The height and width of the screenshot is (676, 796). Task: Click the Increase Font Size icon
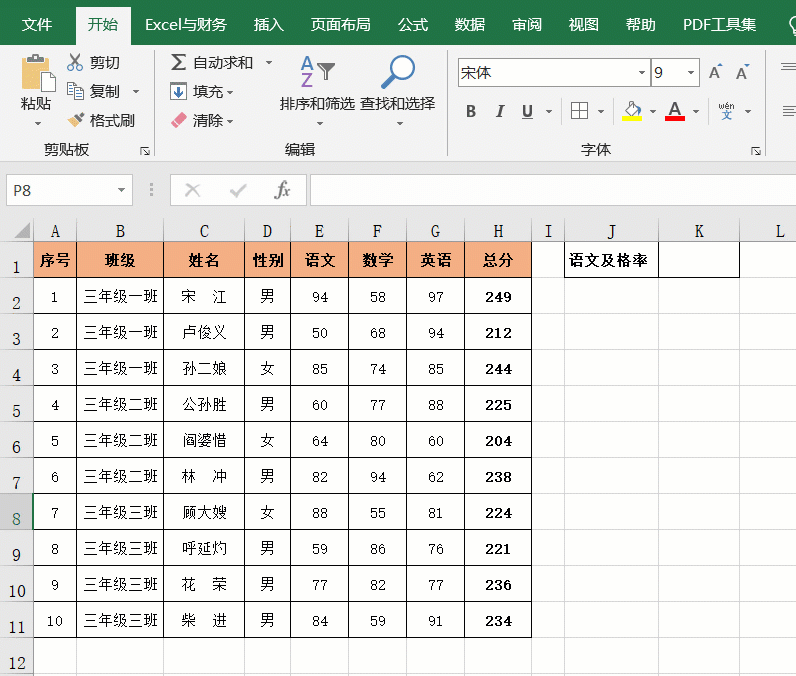tap(715, 73)
